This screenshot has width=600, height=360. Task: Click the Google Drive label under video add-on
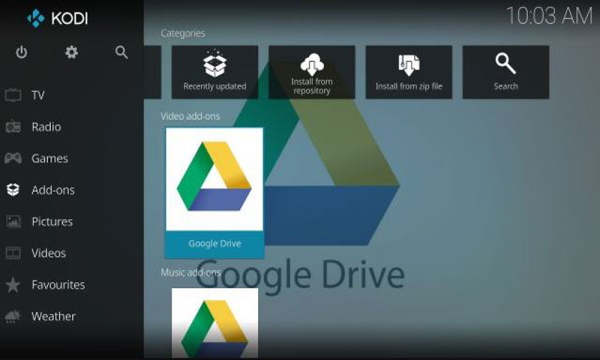[x=215, y=244]
